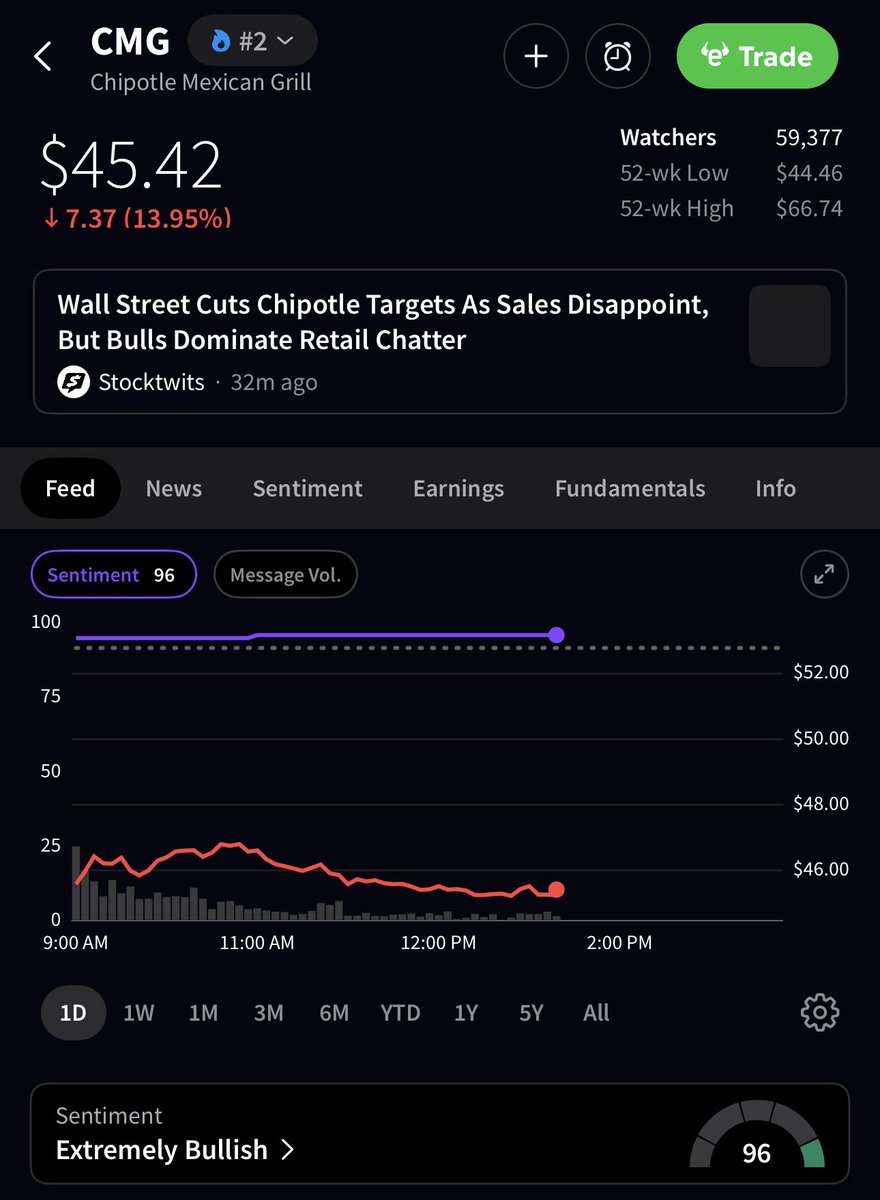Image resolution: width=880 pixels, height=1200 pixels.
Task: Select the YTD time range
Action: (x=400, y=1013)
